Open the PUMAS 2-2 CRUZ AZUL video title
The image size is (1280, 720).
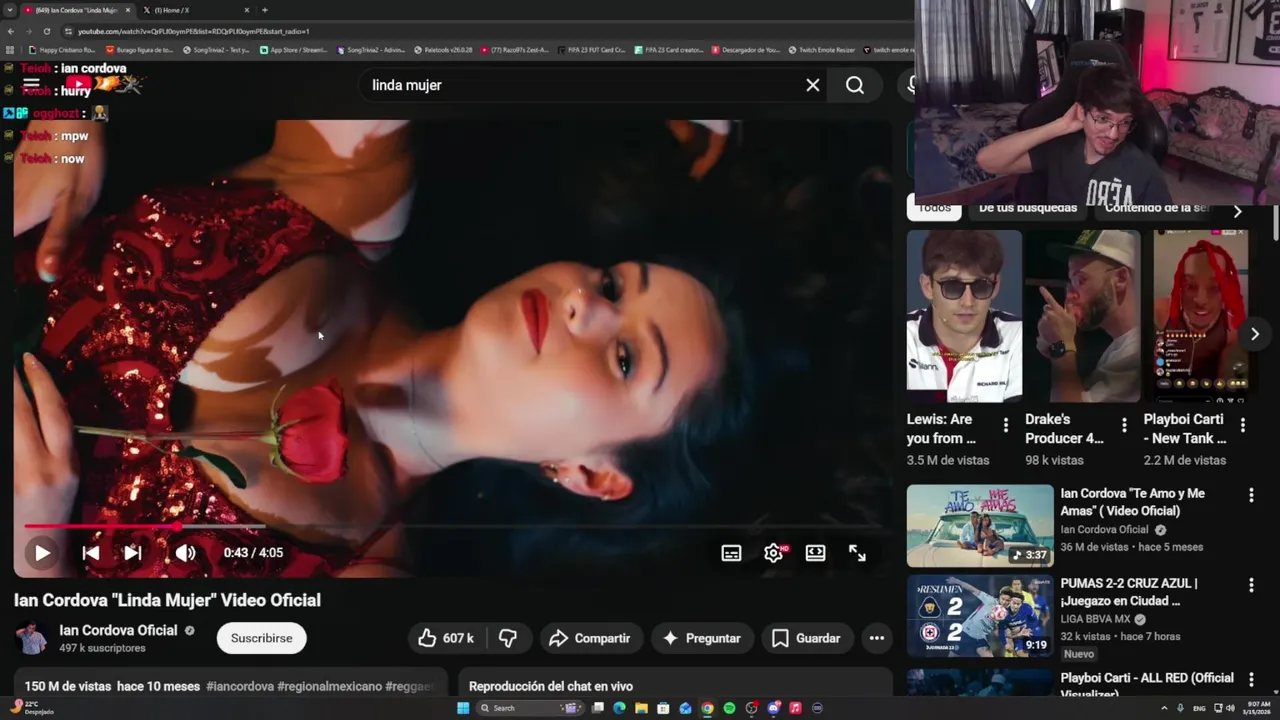click(x=1129, y=592)
